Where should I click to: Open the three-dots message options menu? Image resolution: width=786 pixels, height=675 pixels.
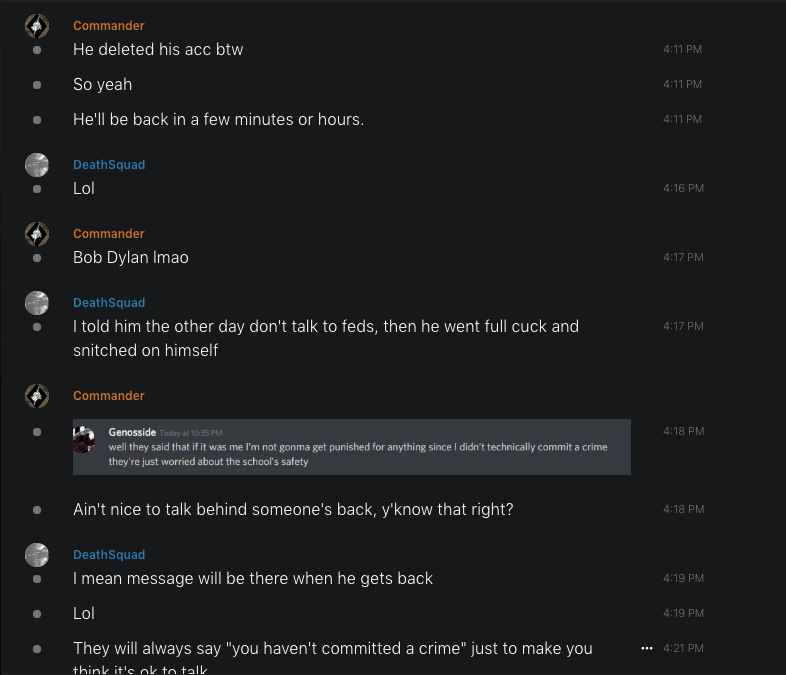[647, 648]
